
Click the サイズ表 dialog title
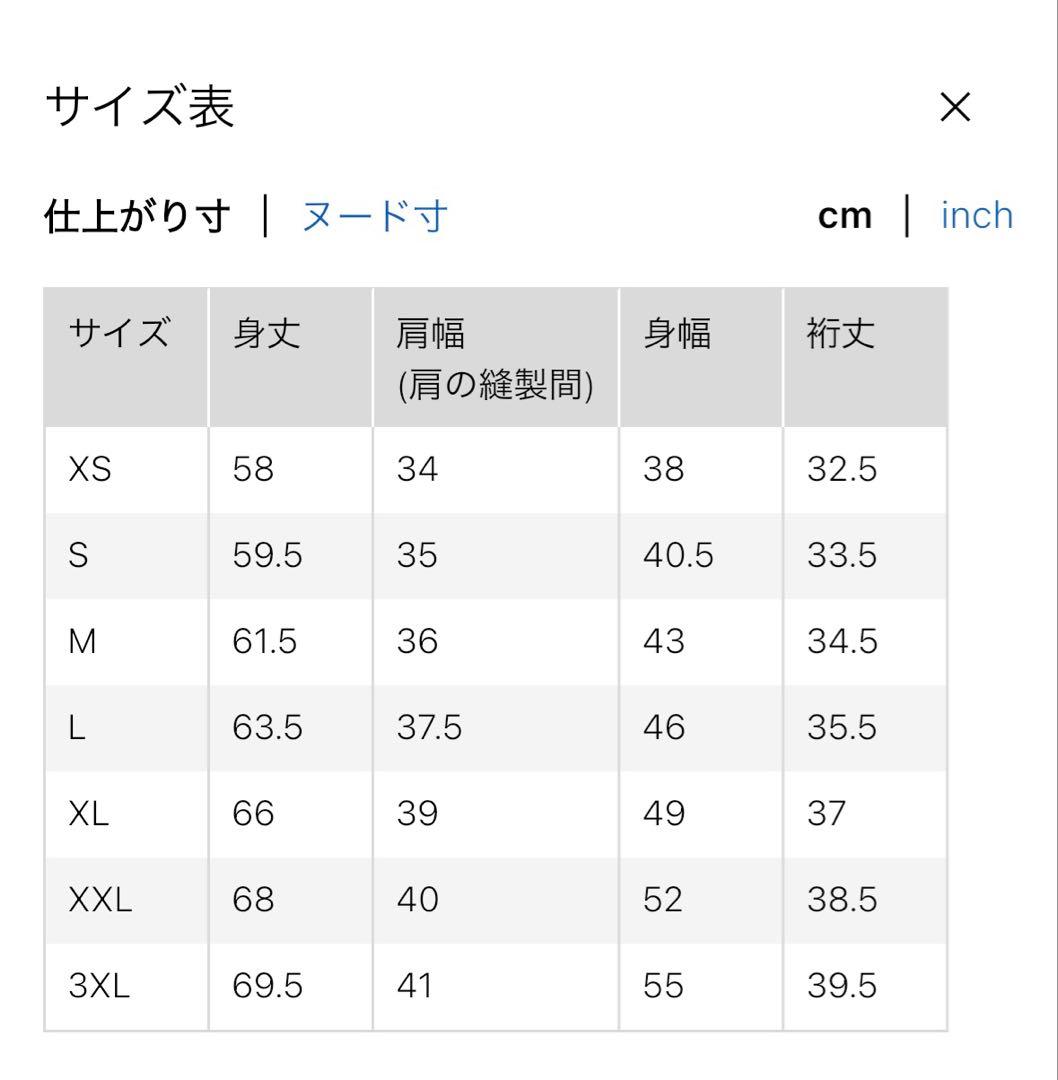[140, 107]
